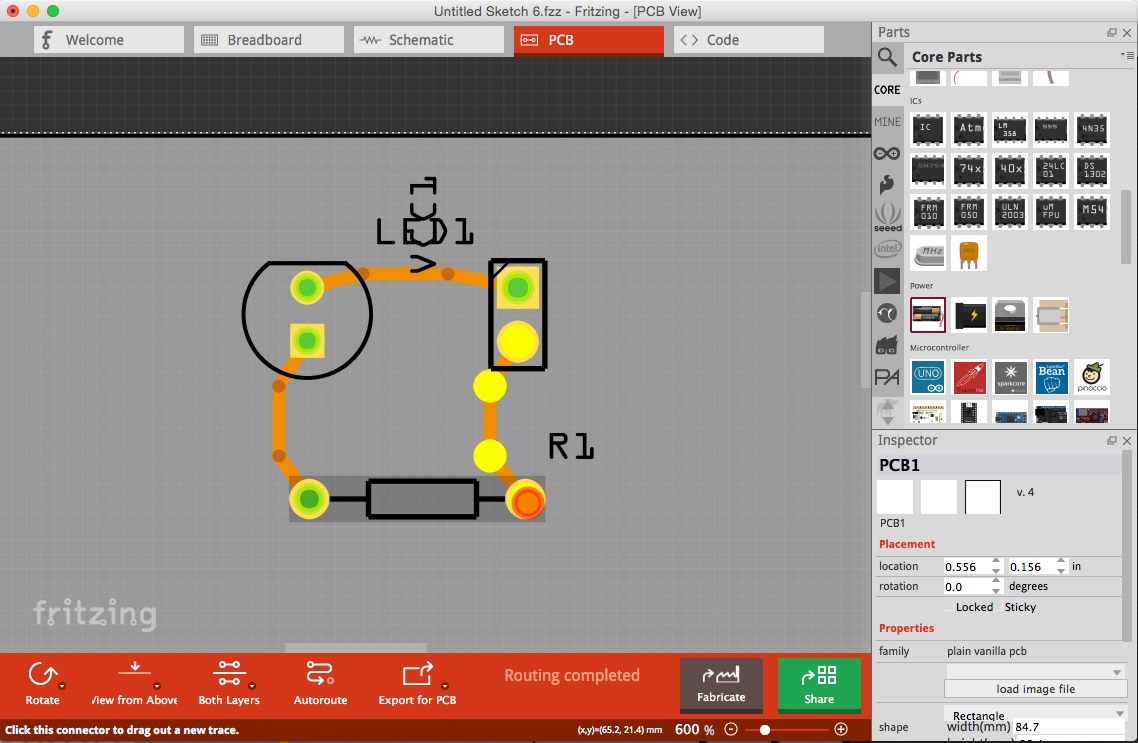
Task: Pick the orange ceramic resonator part
Action: (969, 253)
